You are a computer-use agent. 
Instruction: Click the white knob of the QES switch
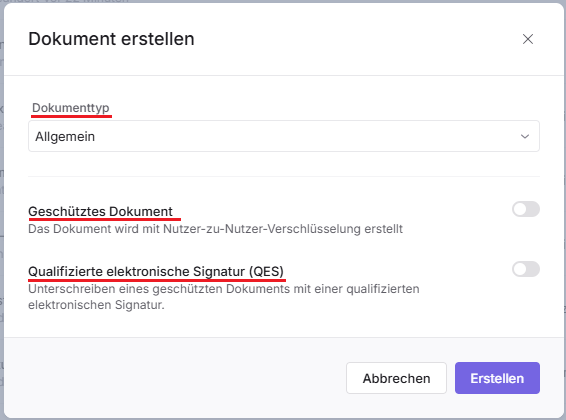(x=520, y=269)
